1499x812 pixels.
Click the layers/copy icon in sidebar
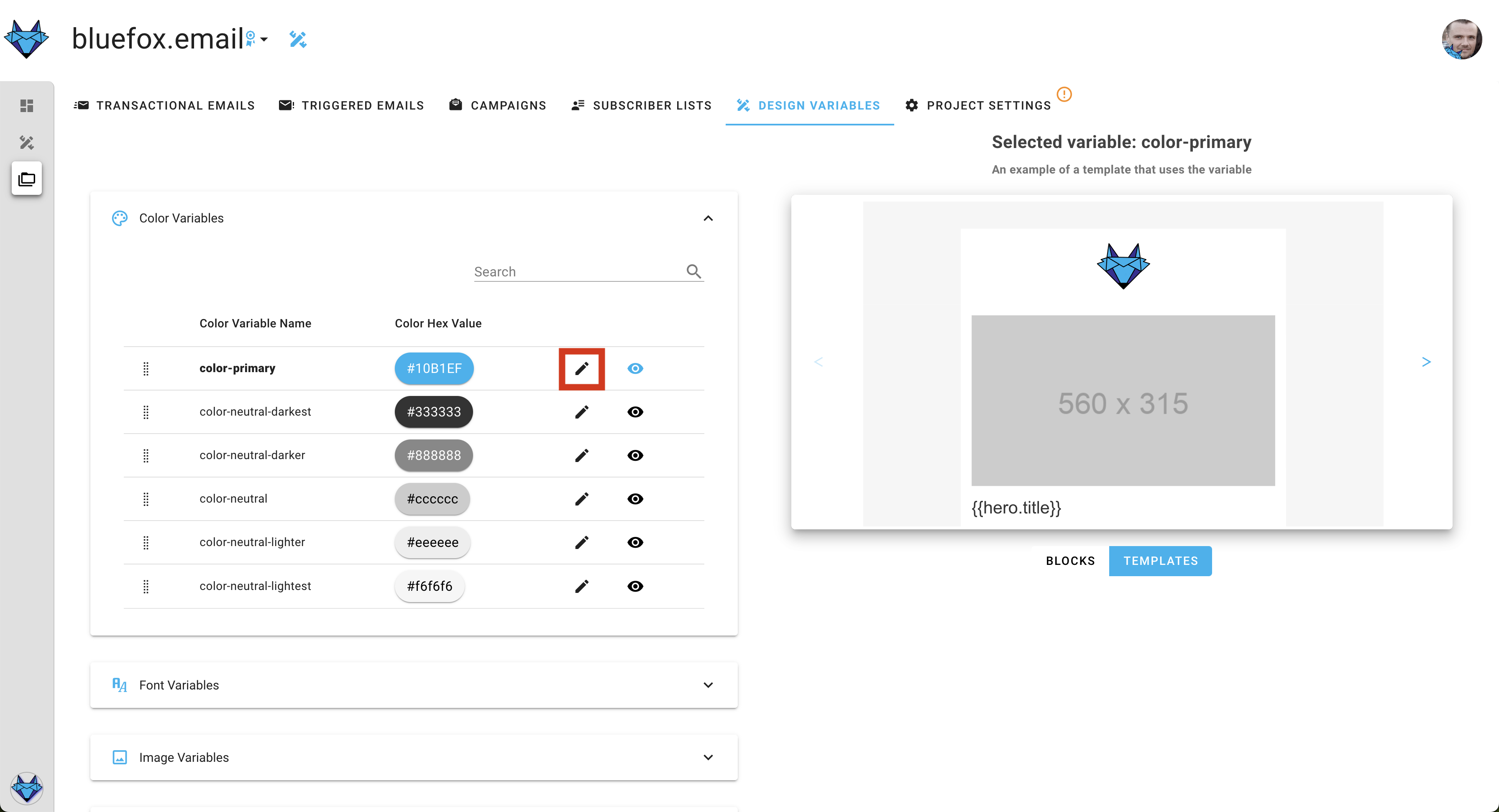[x=27, y=179]
